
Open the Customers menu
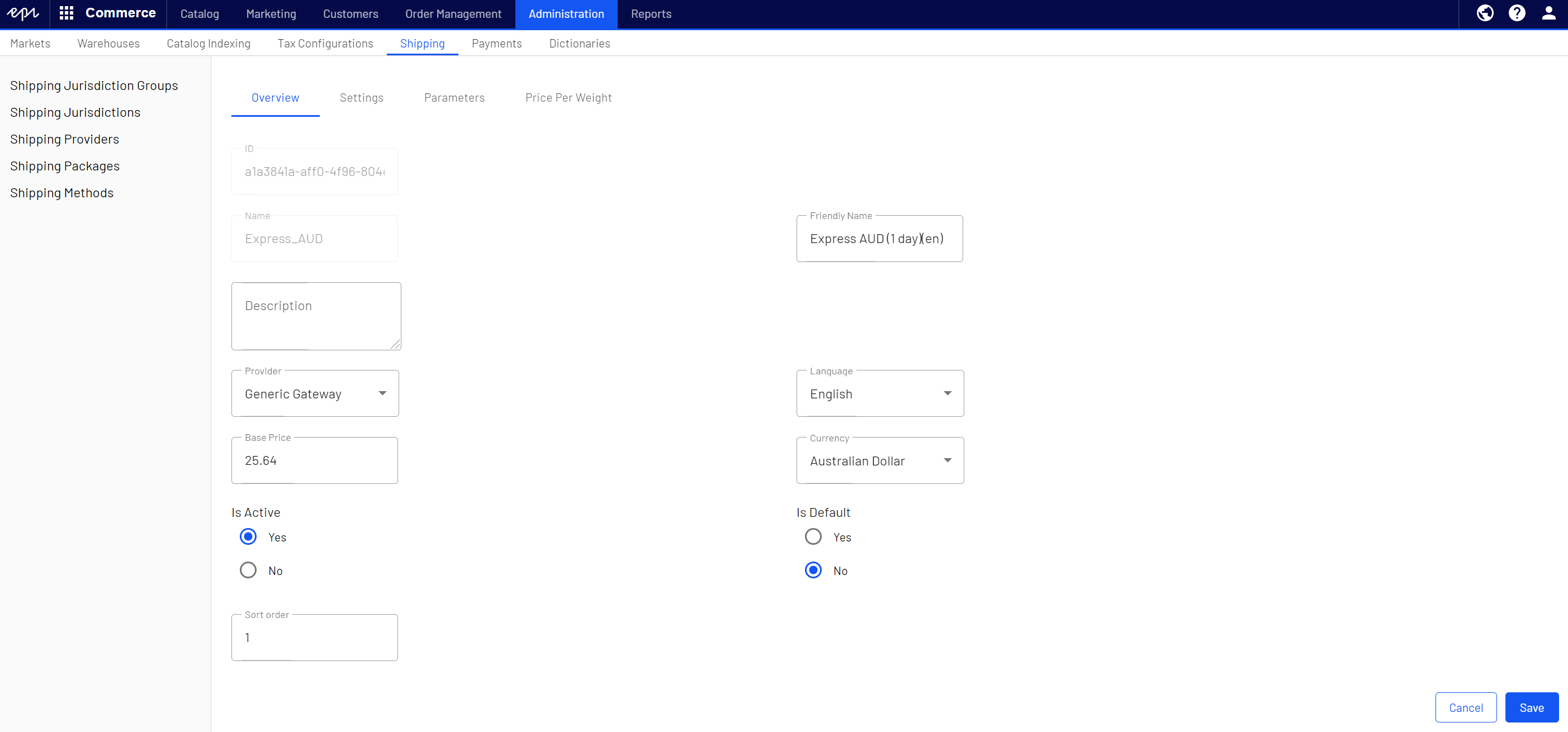pyautogui.click(x=350, y=14)
